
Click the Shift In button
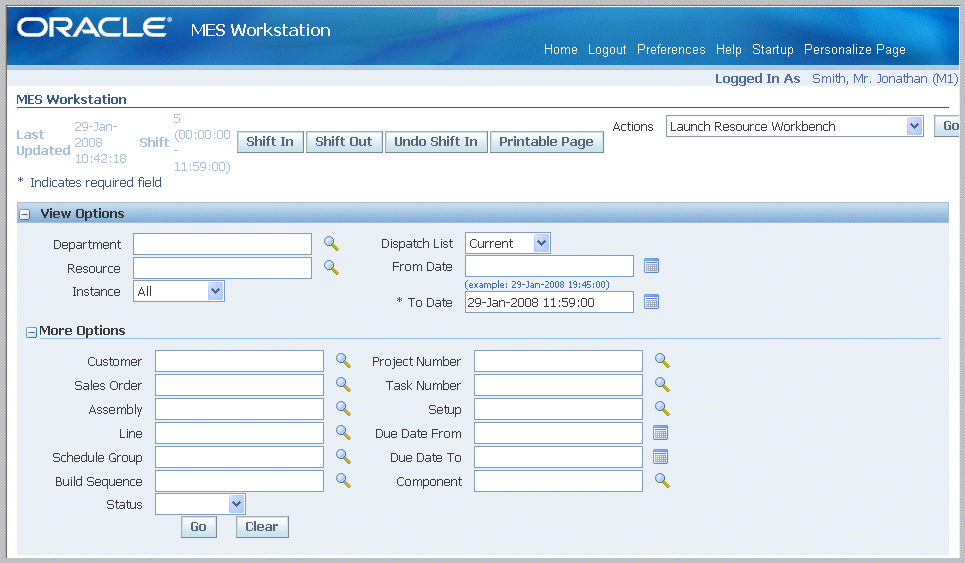(270, 142)
